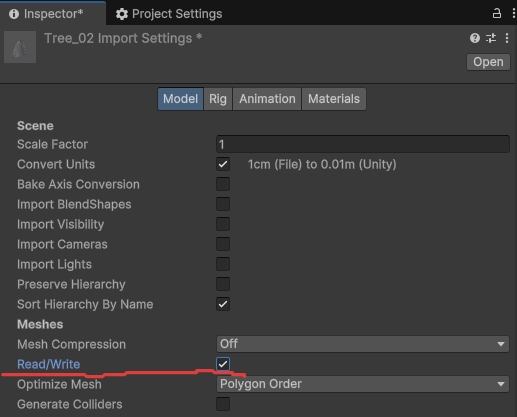The height and width of the screenshot is (417, 517).
Task: Enable Bake Axis Conversion
Action: tap(223, 184)
